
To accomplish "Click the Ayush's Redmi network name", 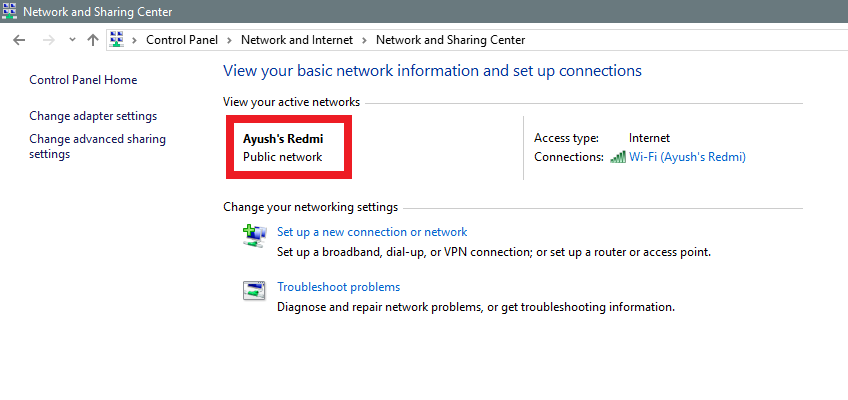I will click(x=283, y=138).
